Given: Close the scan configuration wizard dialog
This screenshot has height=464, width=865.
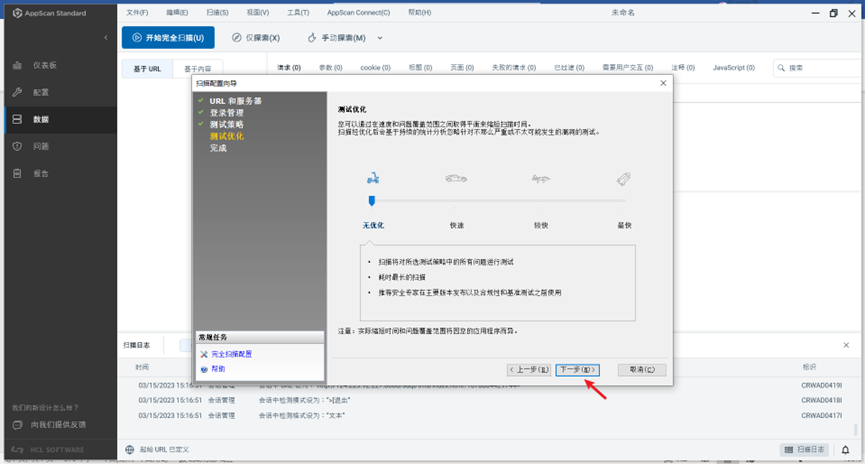Looking at the screenshot, I should pos(663,83).
